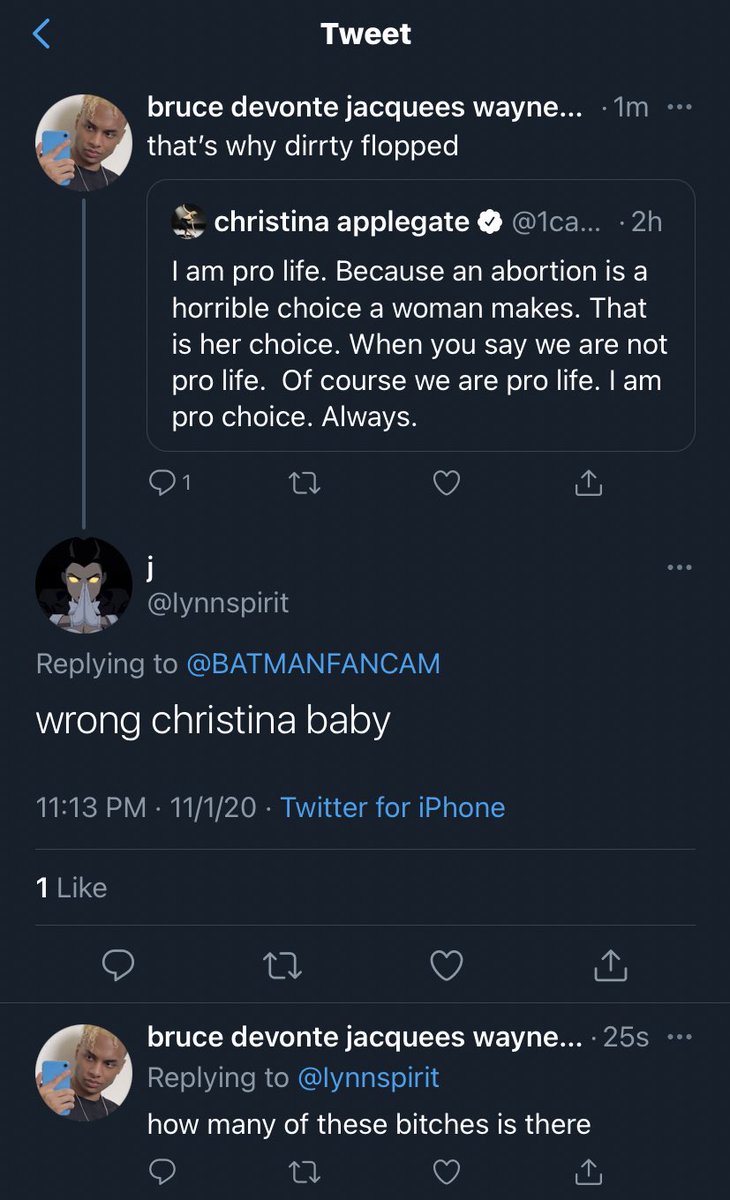Screen dimensions: 730x1200
Task: Open the @BATMANFANCAM mention link
Action: click(x=313, y=663)
